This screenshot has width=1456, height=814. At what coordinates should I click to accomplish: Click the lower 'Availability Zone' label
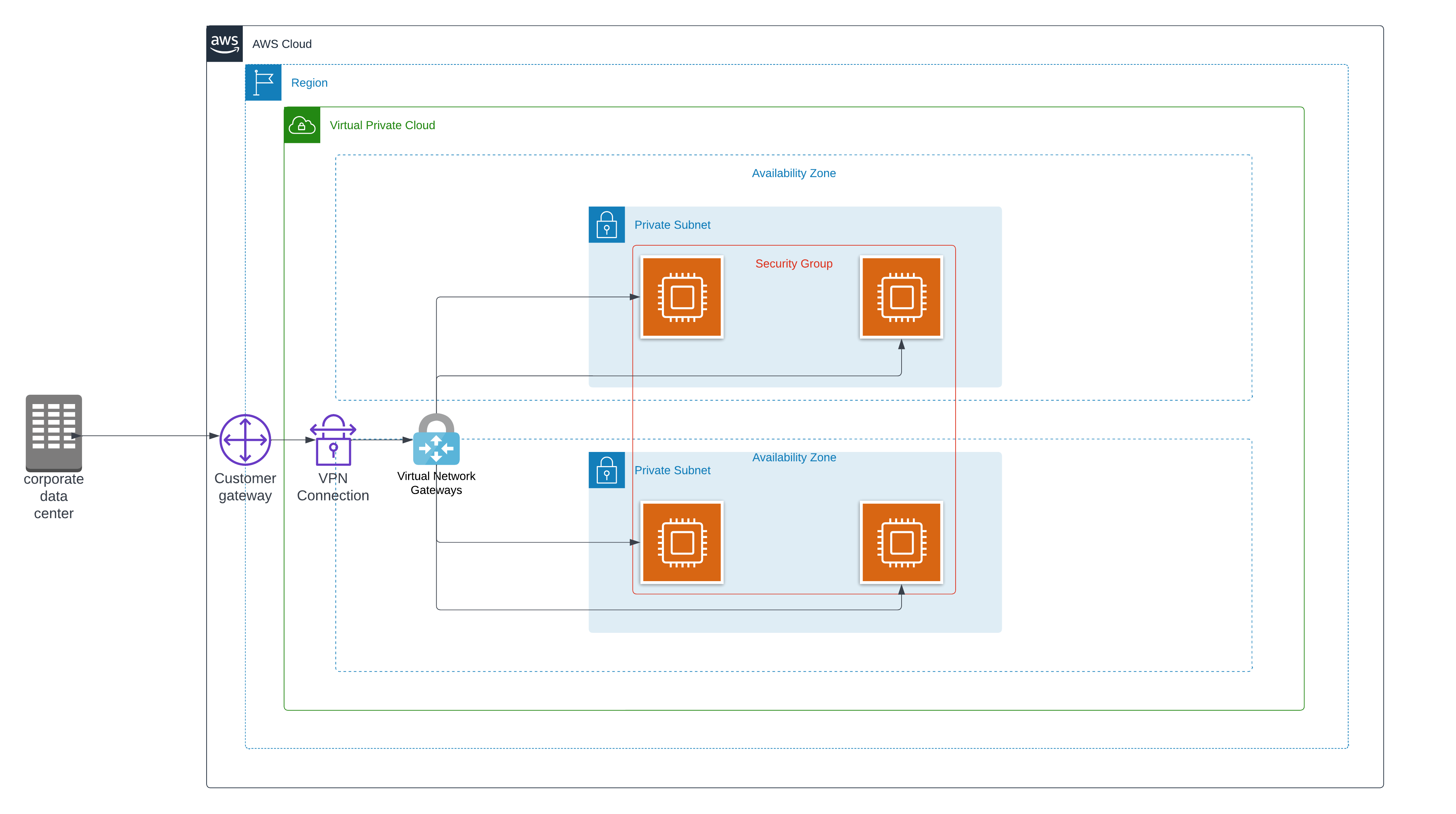tap(794, 458)
